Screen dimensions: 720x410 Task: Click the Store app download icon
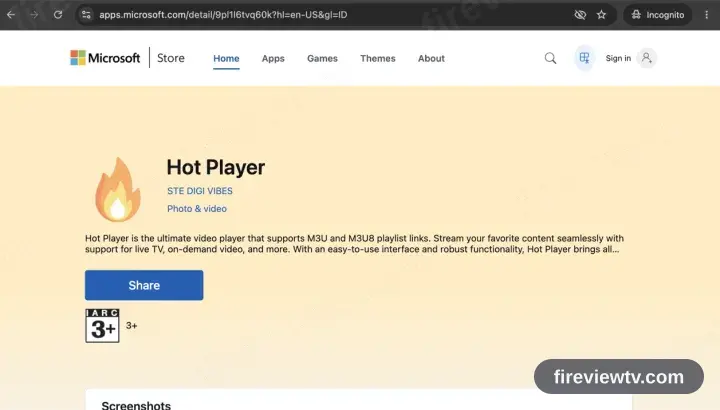(584, 58)
